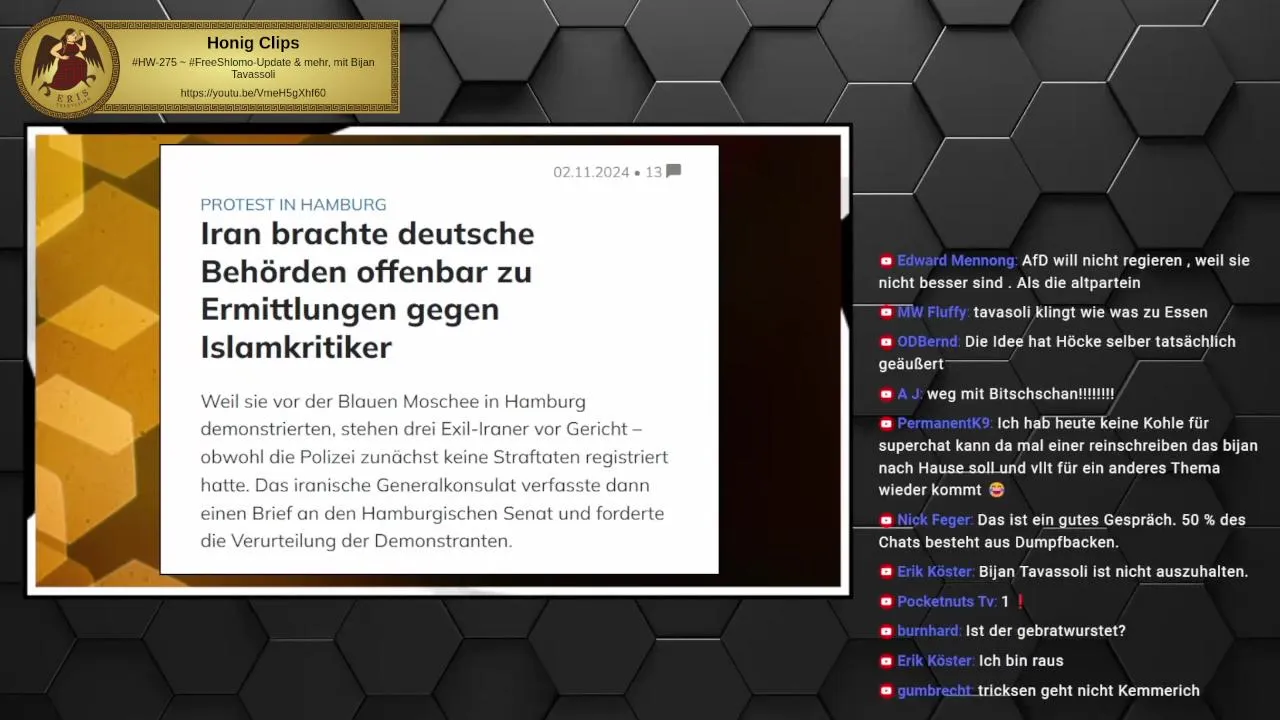
Task: Click the PROTEST IN HAMBURG category label
Action: [x=293, y=205]
